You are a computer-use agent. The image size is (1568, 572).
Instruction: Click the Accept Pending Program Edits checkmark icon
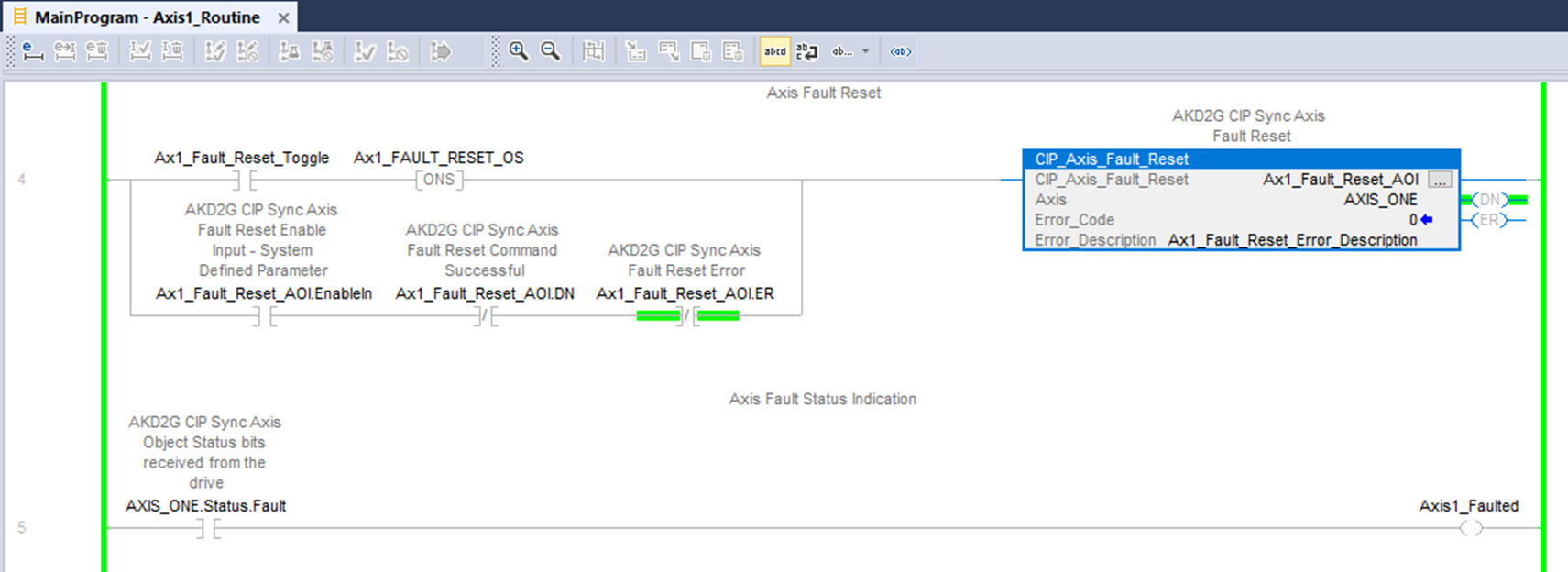[140, 51]
